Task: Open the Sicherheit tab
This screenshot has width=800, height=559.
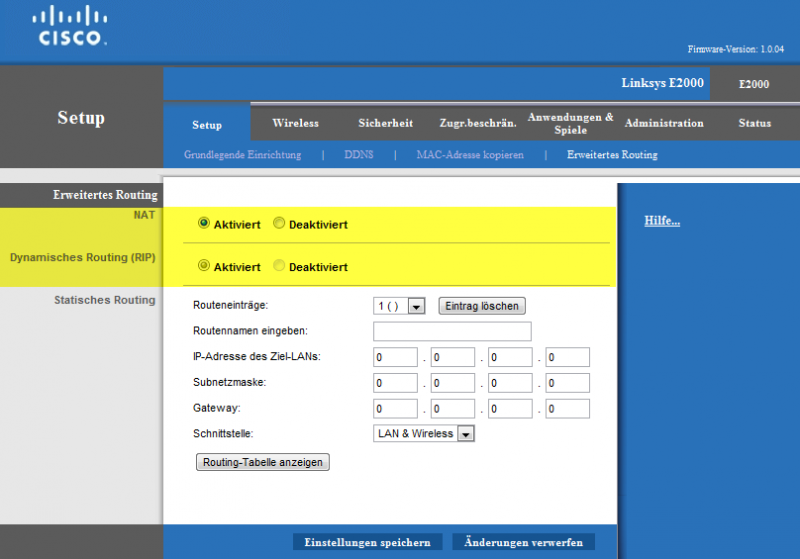Action: (x=385, y=123)
